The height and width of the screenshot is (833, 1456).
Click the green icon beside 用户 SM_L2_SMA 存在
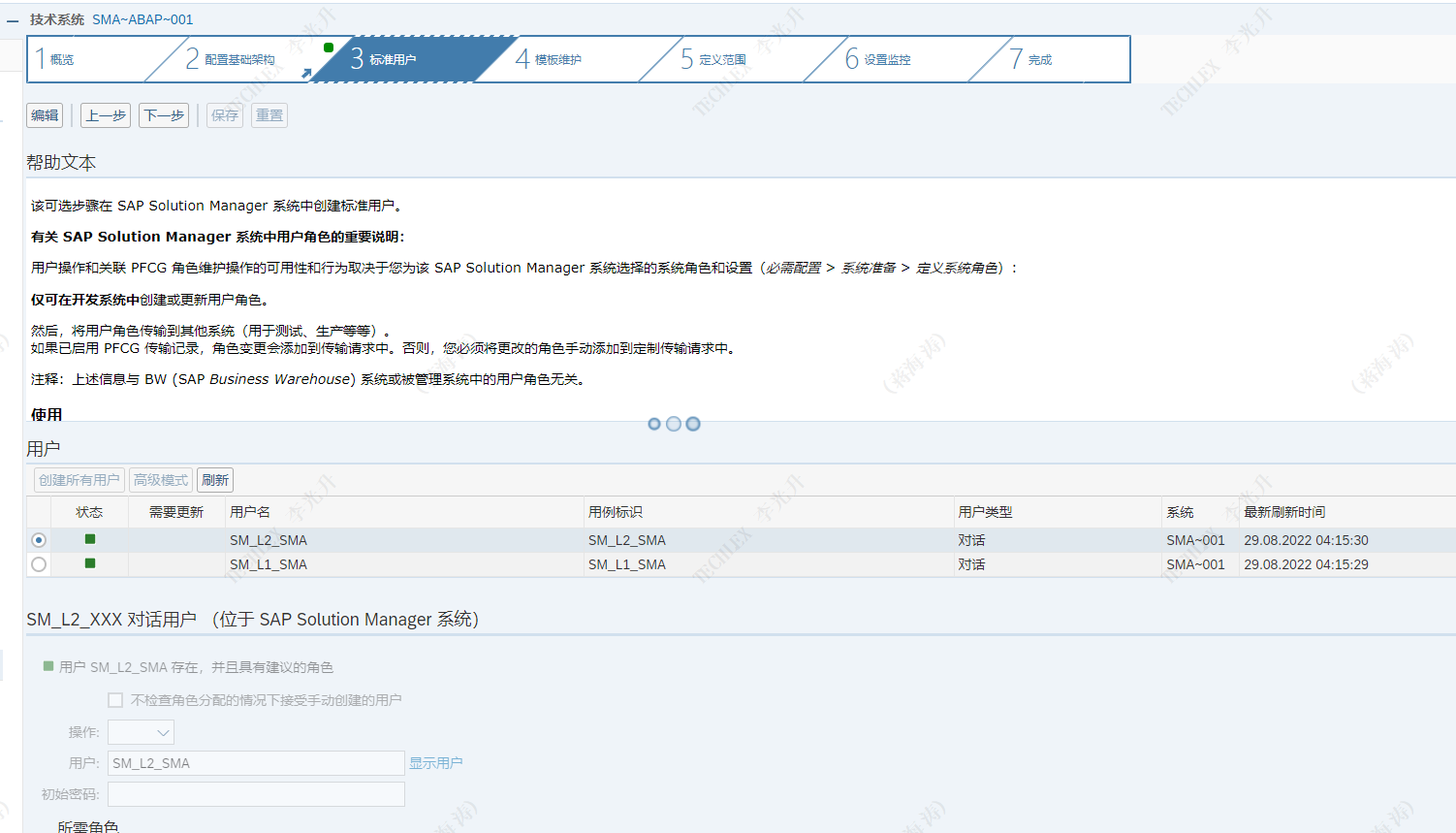(x=48, y=666)
